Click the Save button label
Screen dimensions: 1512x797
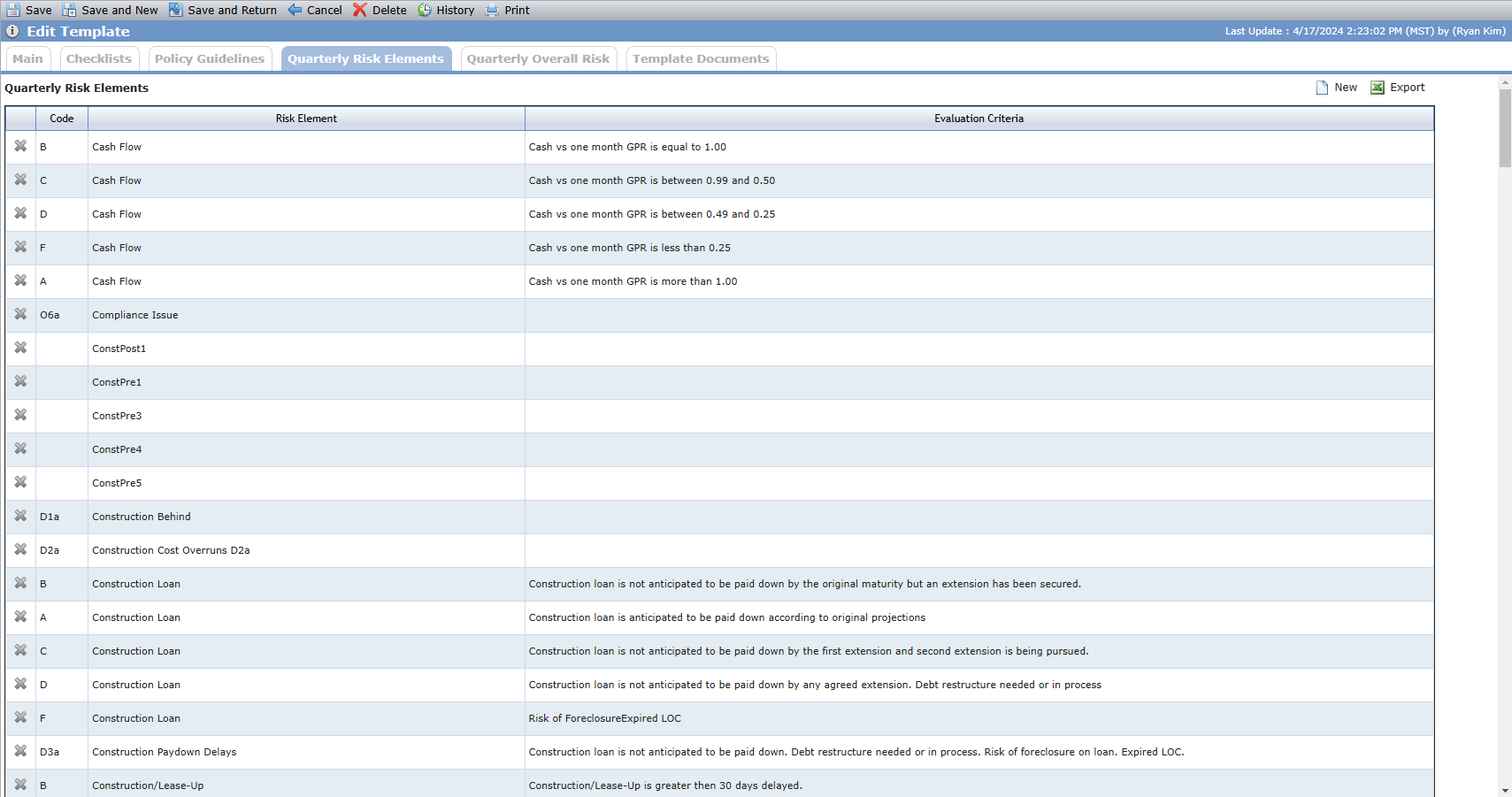39,11
